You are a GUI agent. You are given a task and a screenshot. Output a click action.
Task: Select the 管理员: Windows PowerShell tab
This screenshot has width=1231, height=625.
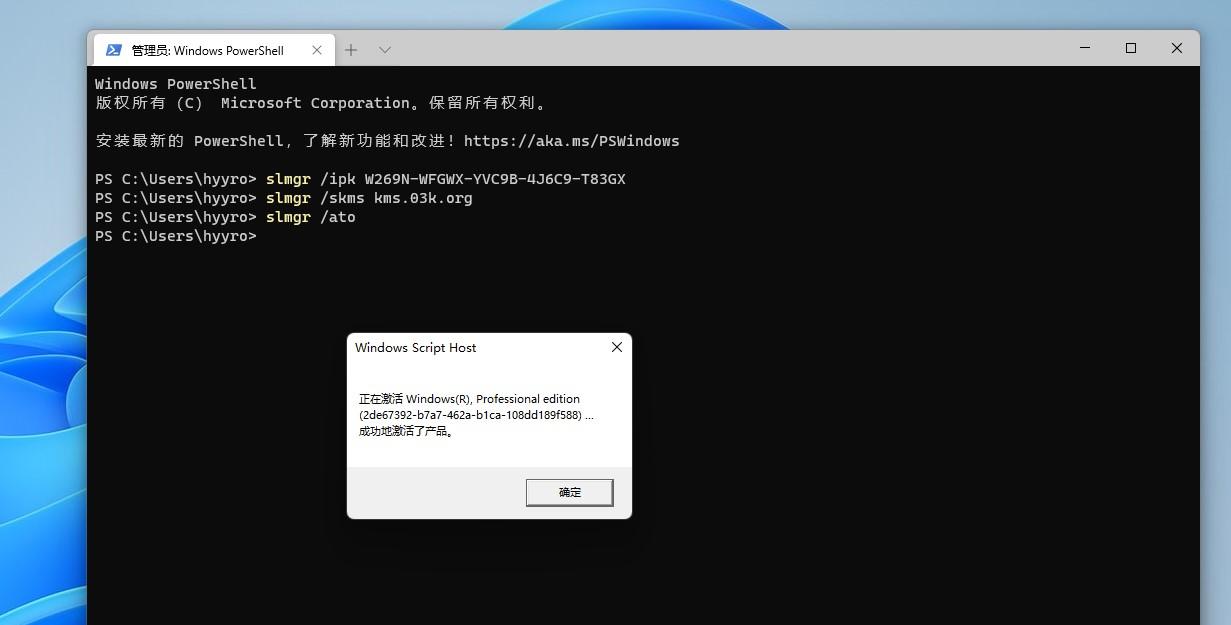pyautogui.click(x=213, y=50)
